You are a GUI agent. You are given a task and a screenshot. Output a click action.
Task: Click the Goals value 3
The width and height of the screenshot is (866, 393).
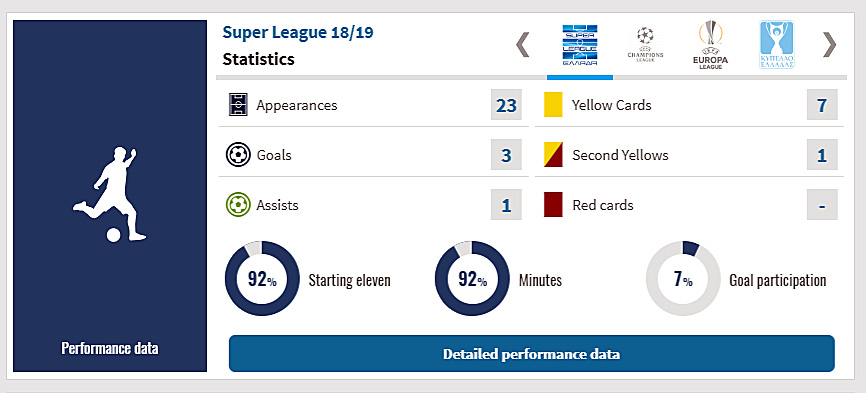click(x=506, y=155)
